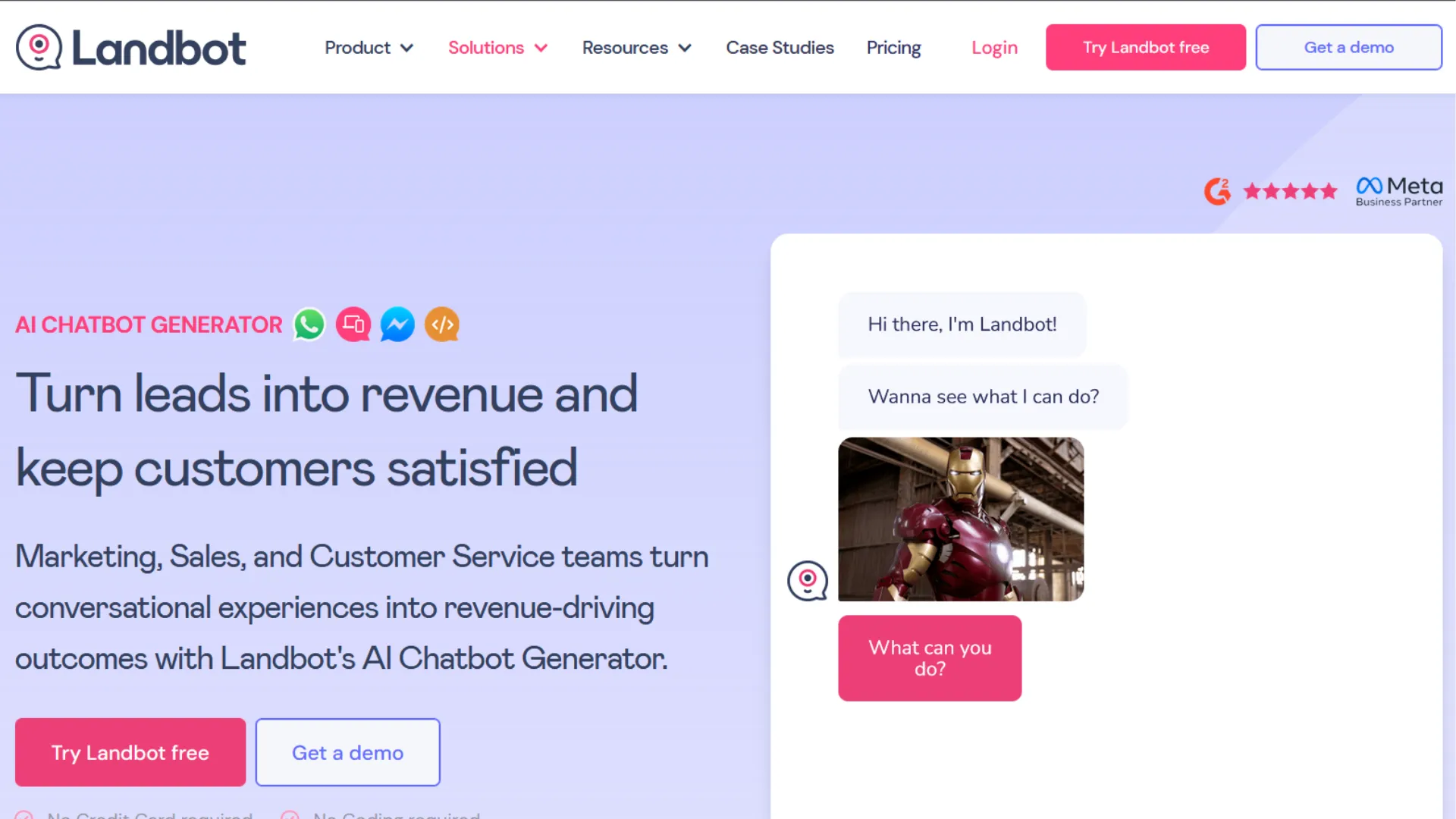Click the Landbot avatar in chat widget
This screenshot has width=1456, height=819.
(x=808, y=581)
